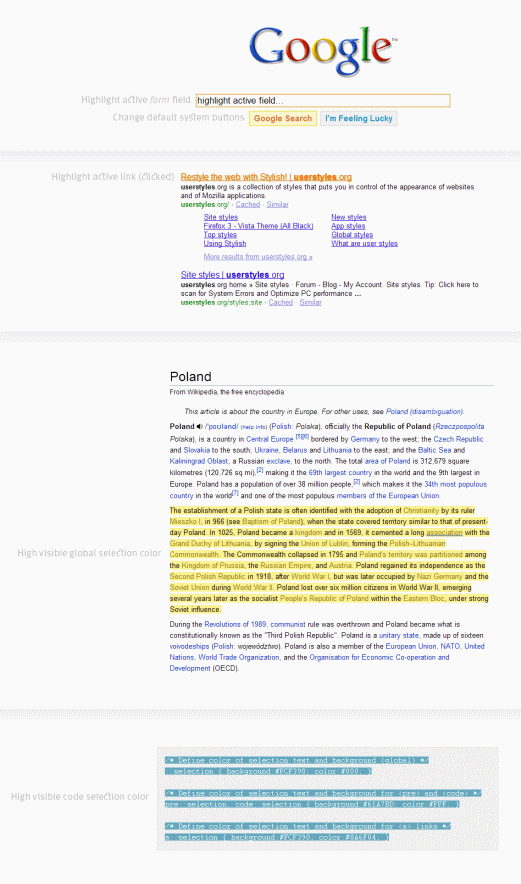Open the Baptism of Poland link
521x884 pixels.
pyautogui.click(x=272, y=522)
